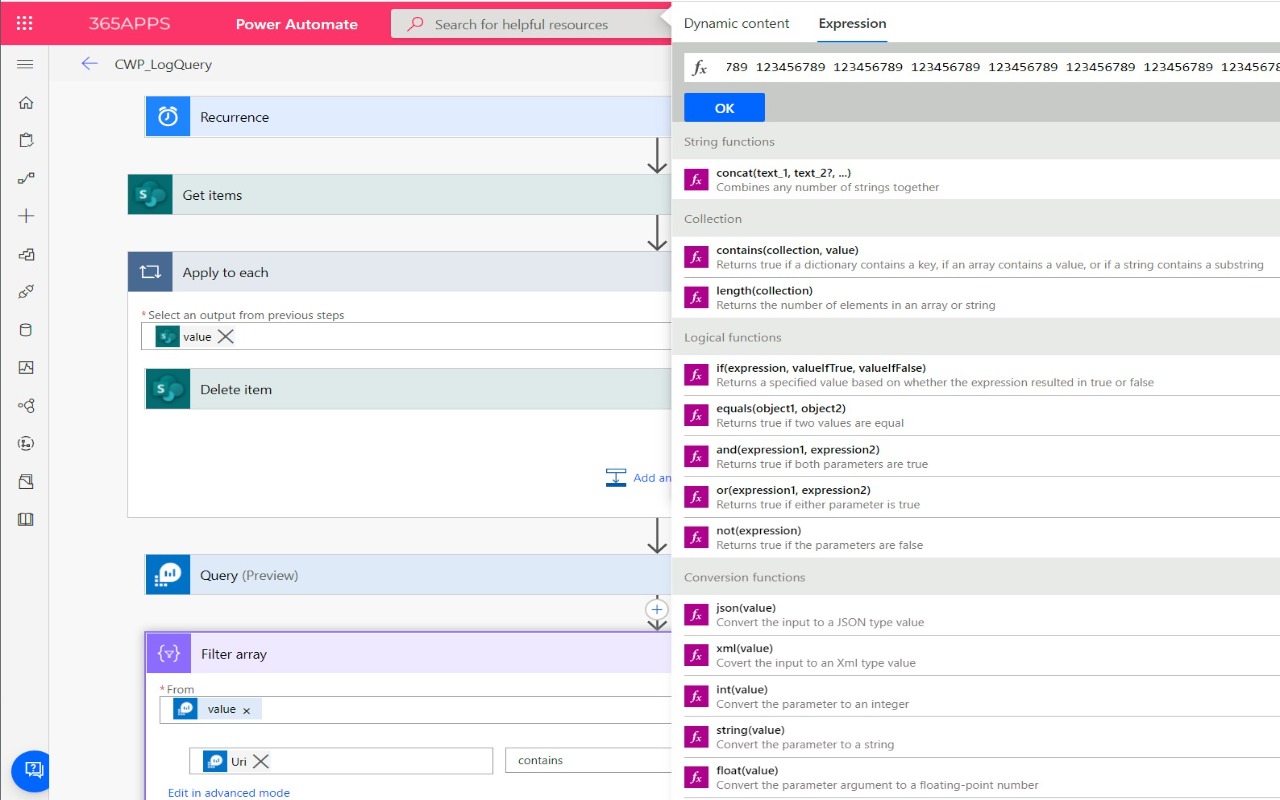
Task: Open Action items clipboard icon
Action: pyautogui.click(x=26, y=140)
